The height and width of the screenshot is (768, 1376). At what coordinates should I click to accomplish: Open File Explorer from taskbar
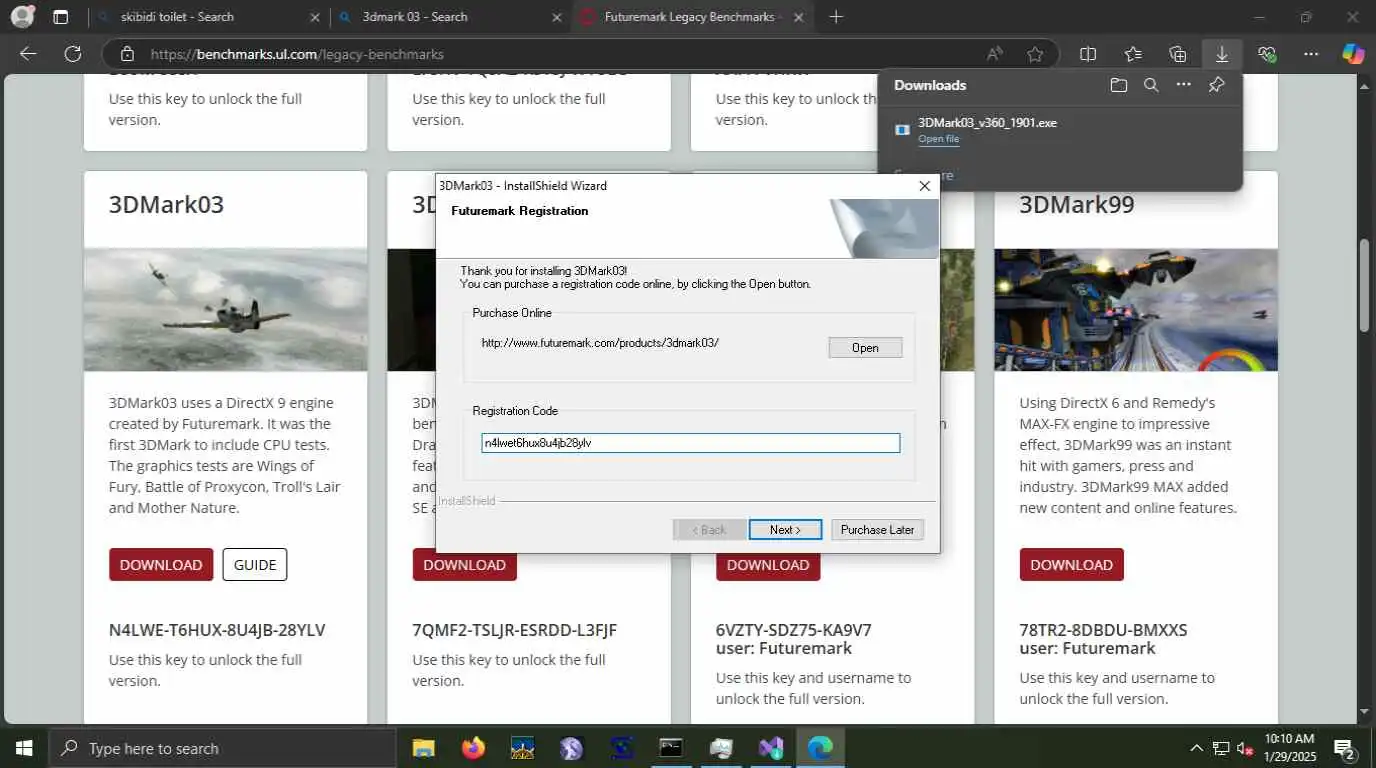(424, 748)
